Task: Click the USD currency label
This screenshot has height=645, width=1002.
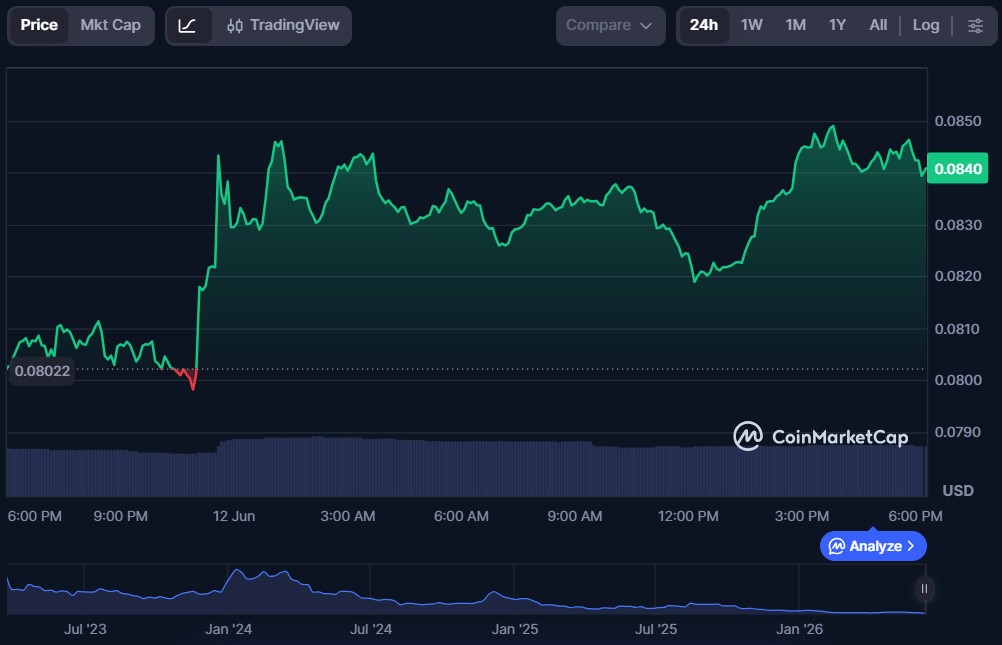Action: (x=958, y=490)
